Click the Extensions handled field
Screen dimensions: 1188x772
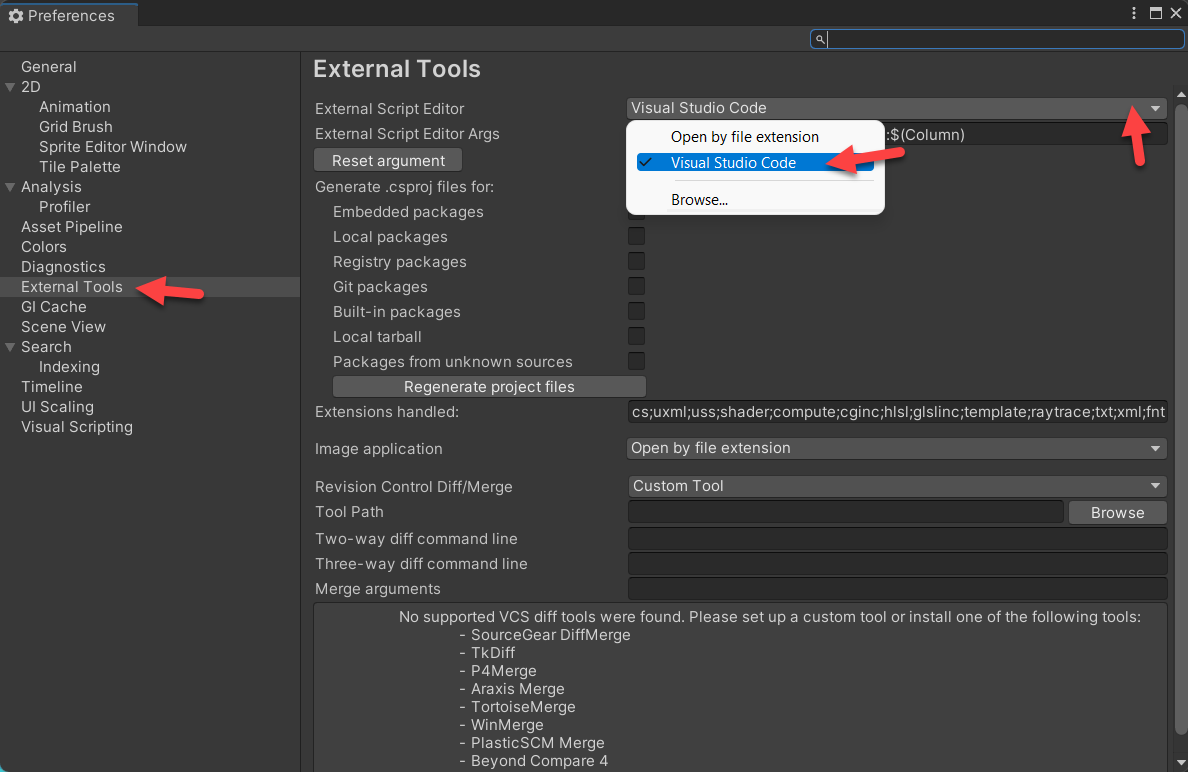click(x=897, y=412)
